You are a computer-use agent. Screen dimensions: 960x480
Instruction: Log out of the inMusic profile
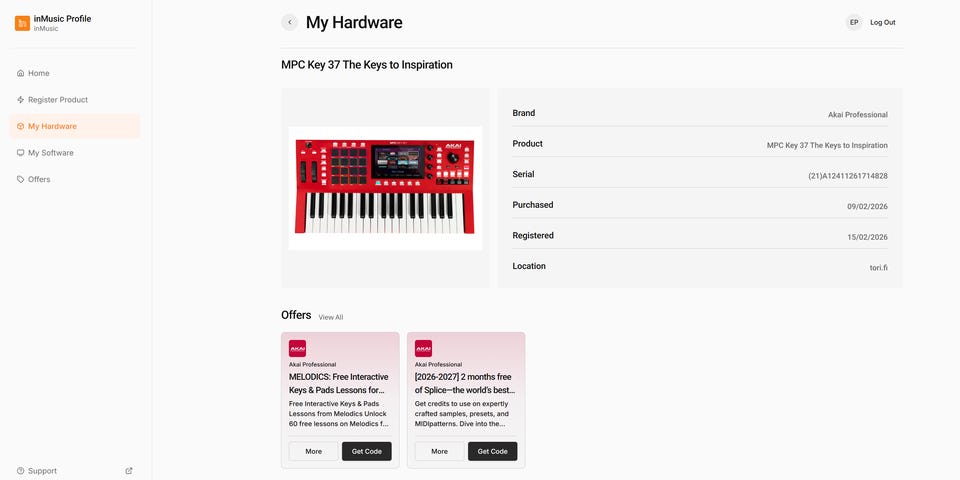pyautogui.click(x=883, y=23)
